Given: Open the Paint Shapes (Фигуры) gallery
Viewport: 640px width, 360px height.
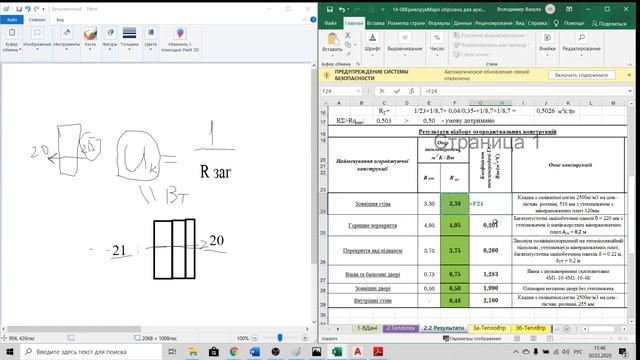Looking at the screenshot, I should 110,40.
